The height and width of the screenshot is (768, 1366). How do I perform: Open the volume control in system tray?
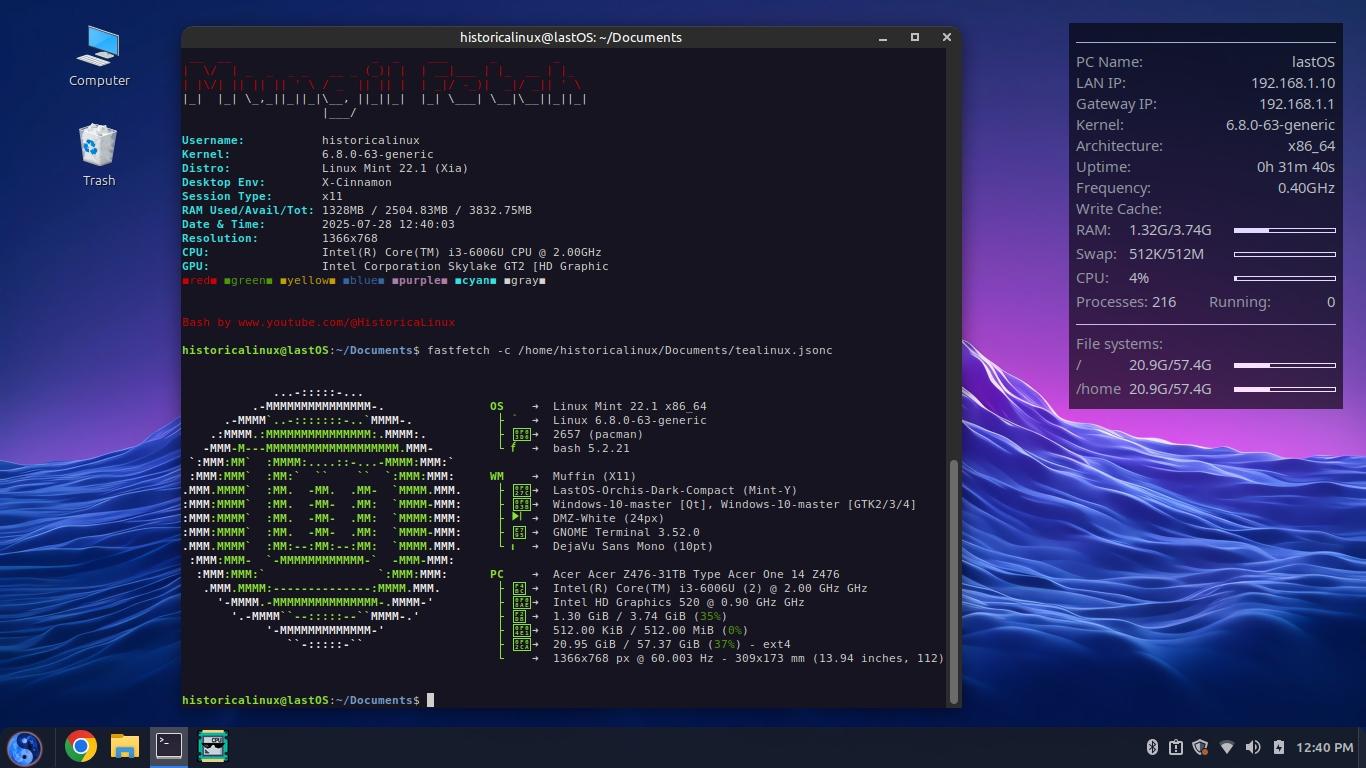click(1252, 747)
